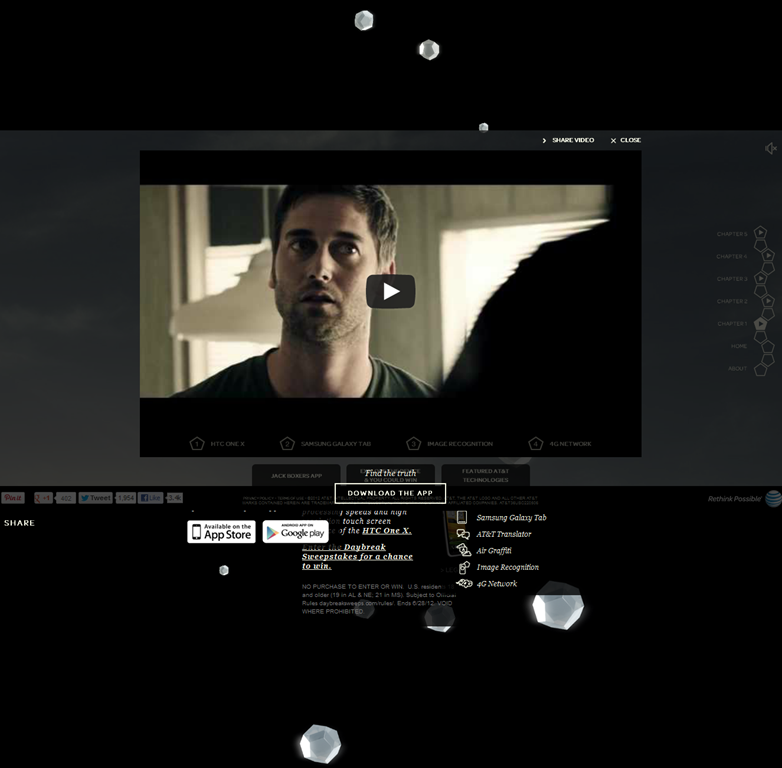The height and width of the screenshot is (768, 782).
Task: Select the Chapter 3 label
Action: 732,279
